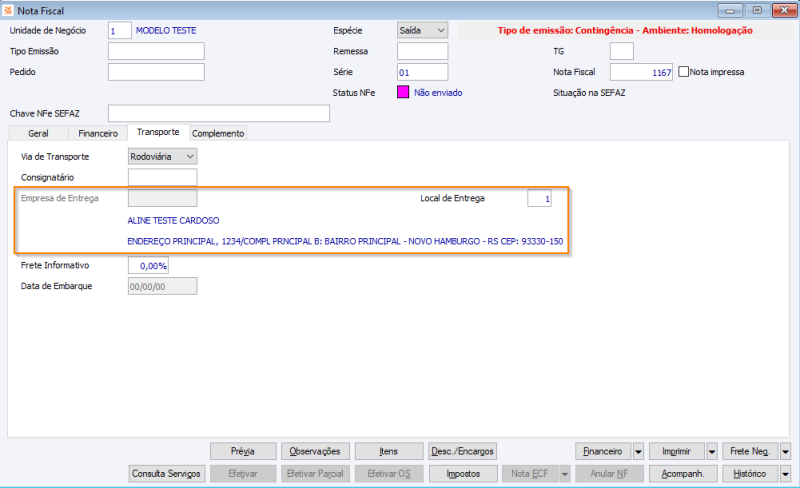
Task: Click the Efetivar Parcial button
Action: [x=315, y=474]
